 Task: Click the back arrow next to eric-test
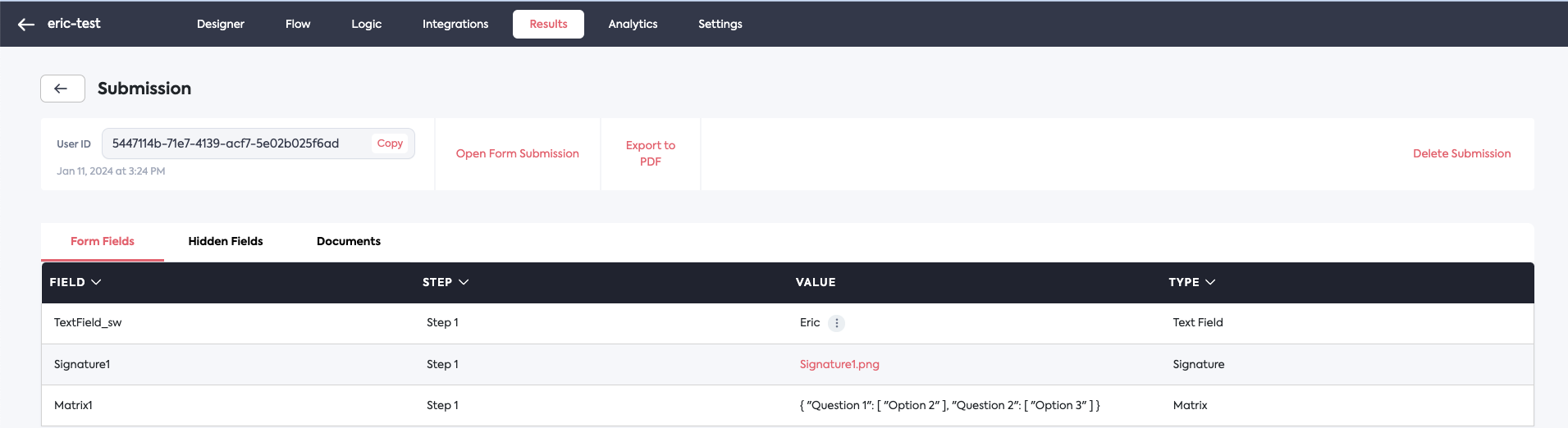(x=26, y=25)
